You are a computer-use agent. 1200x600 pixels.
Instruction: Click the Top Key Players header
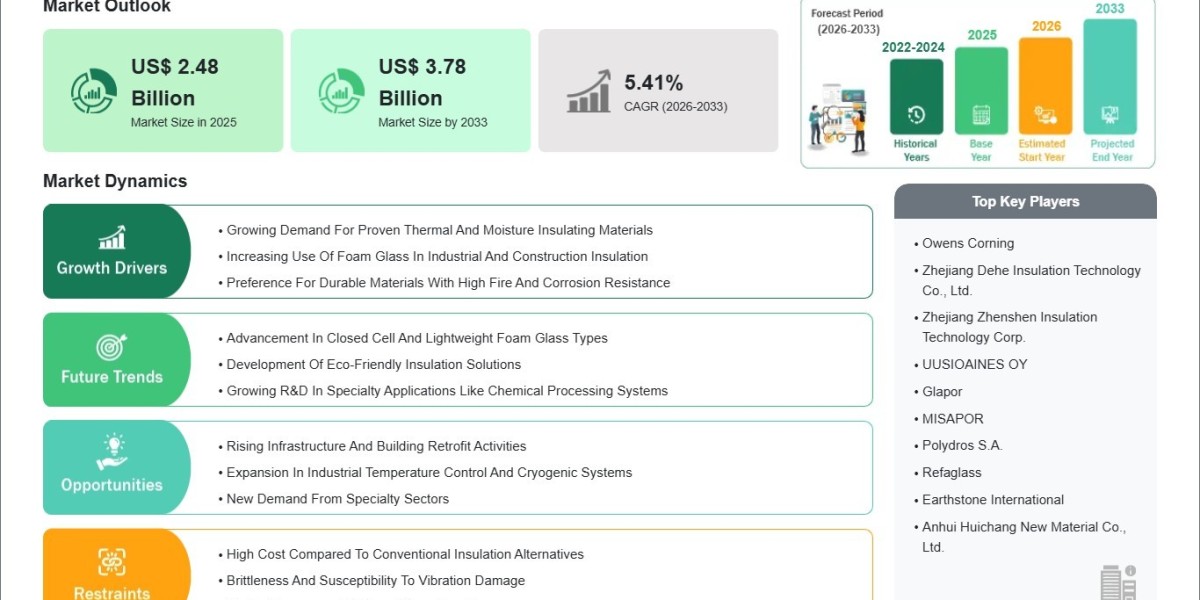[x=1025, y=201]
